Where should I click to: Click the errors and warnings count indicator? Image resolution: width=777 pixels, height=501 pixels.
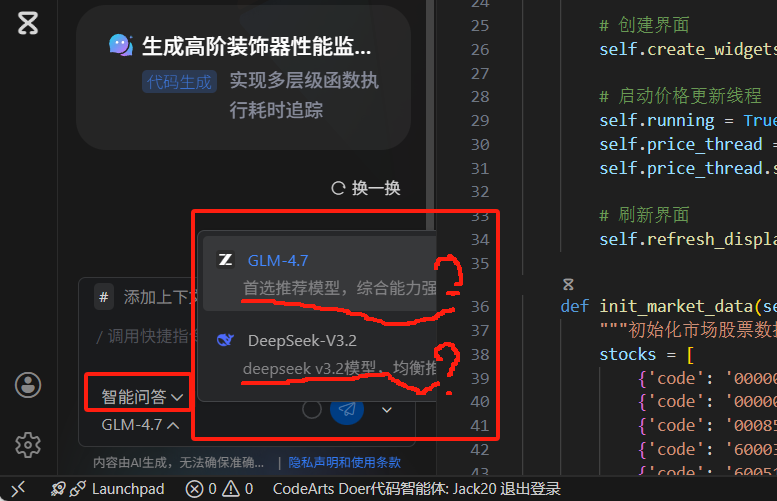click(219, 489)
